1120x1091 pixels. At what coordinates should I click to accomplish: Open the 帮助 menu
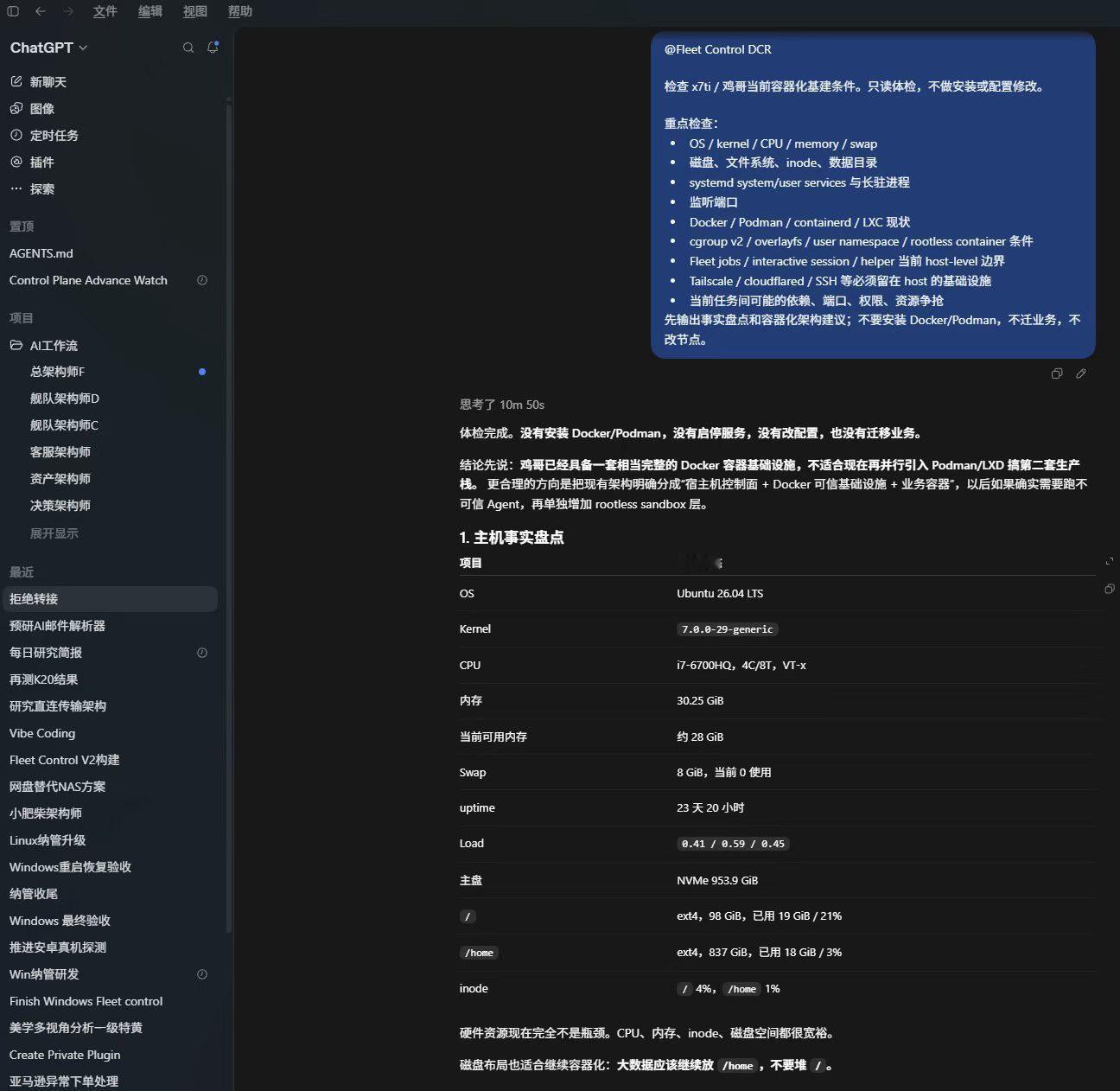[240, 11]
